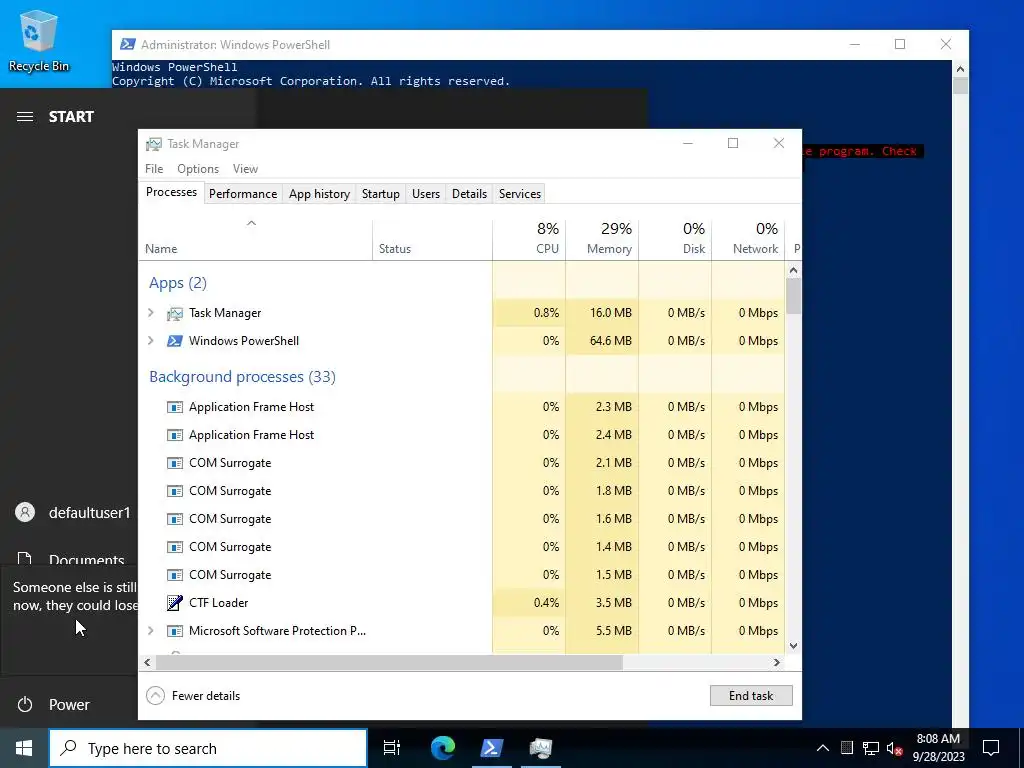Open the Power options icon
Screen dimensions: 1024x768
pyautogui.click(x=25, y=704)
